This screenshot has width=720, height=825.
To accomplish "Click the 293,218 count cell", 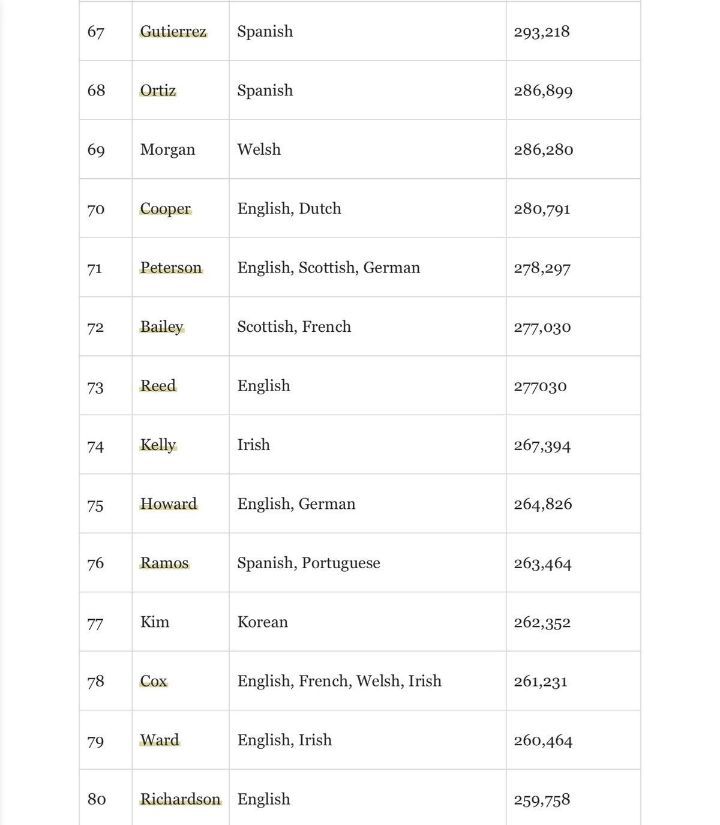I will tap(541, 32).
